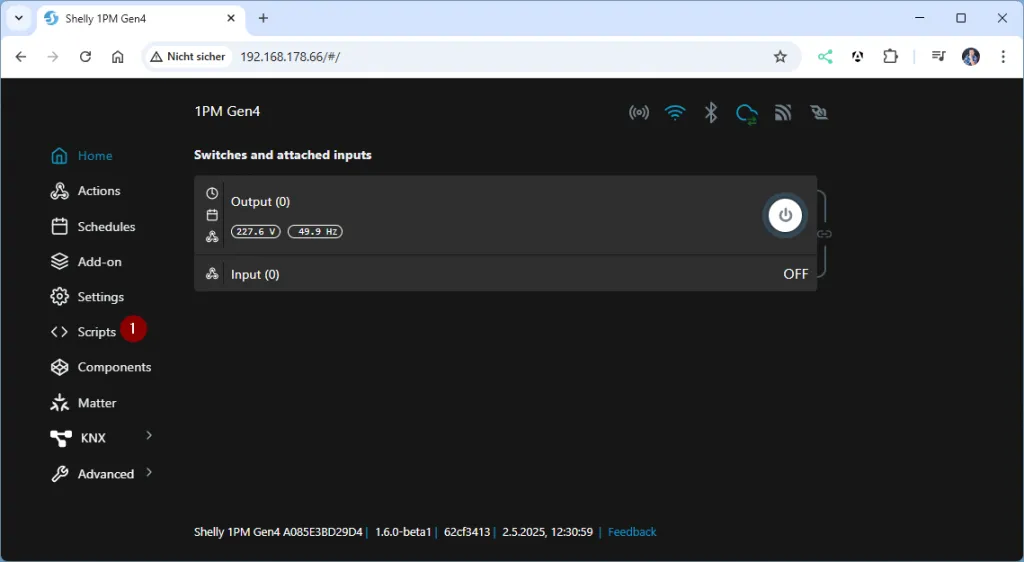Bookmark this page with the star icon

(780, 57)
